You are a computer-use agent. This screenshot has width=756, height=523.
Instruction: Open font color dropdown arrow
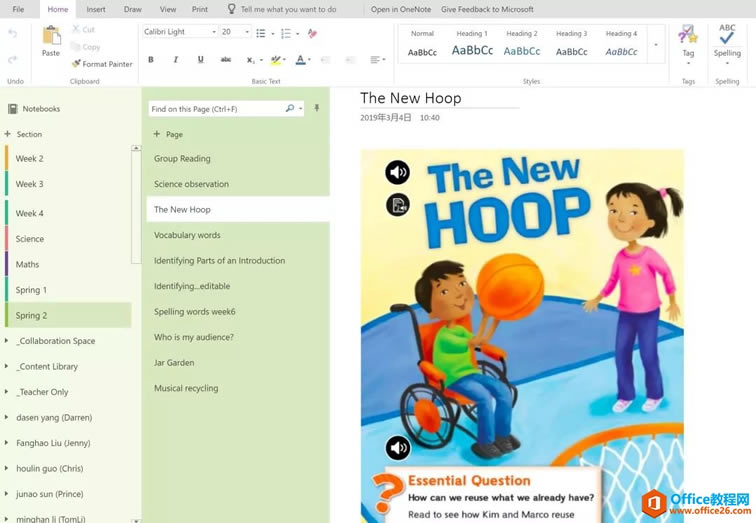pyautogui.click(x=309, y=60)
